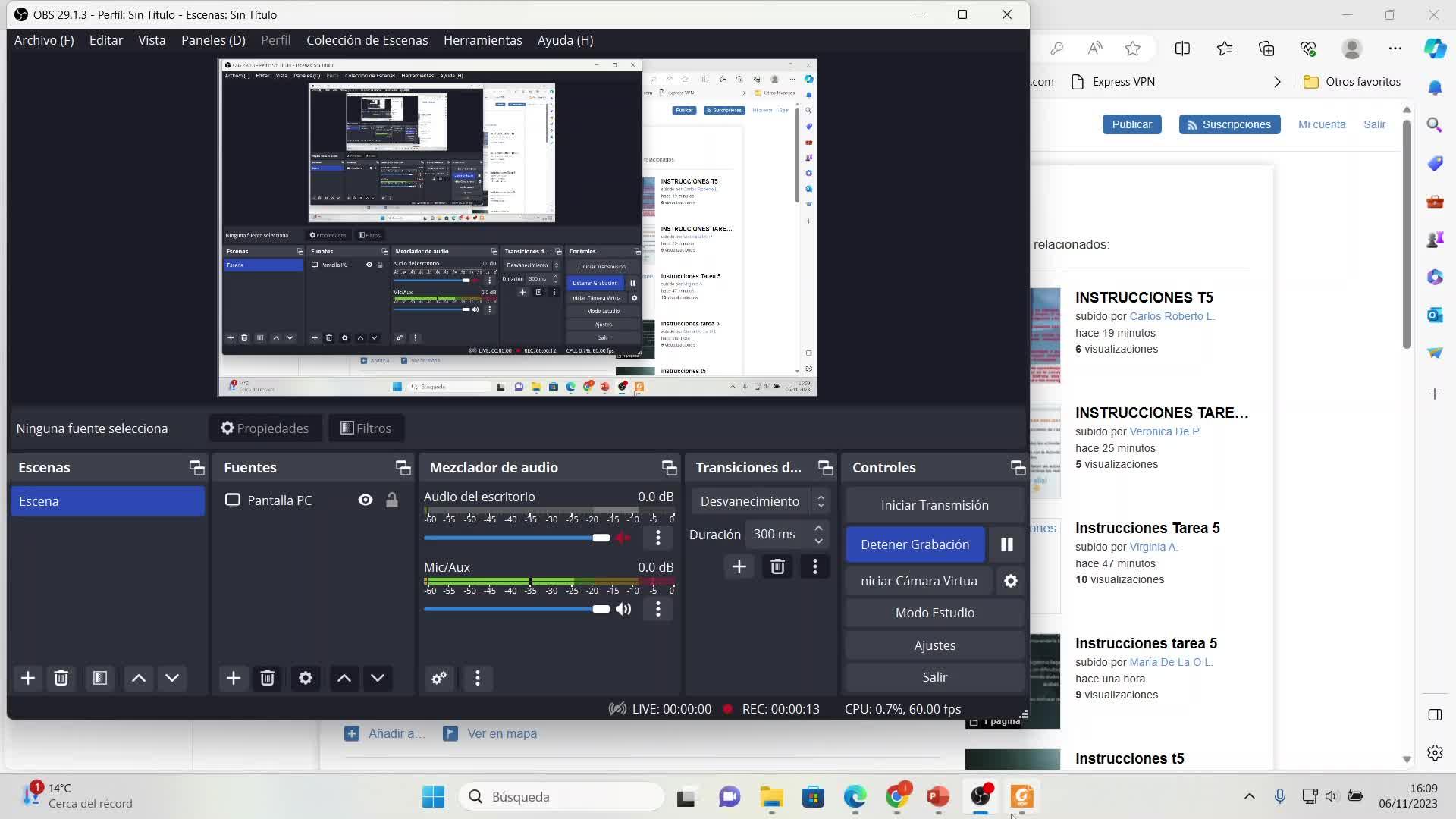Open Colección de Escenas menu
The image size is (1456, 819).
click(x=367, y=40)
